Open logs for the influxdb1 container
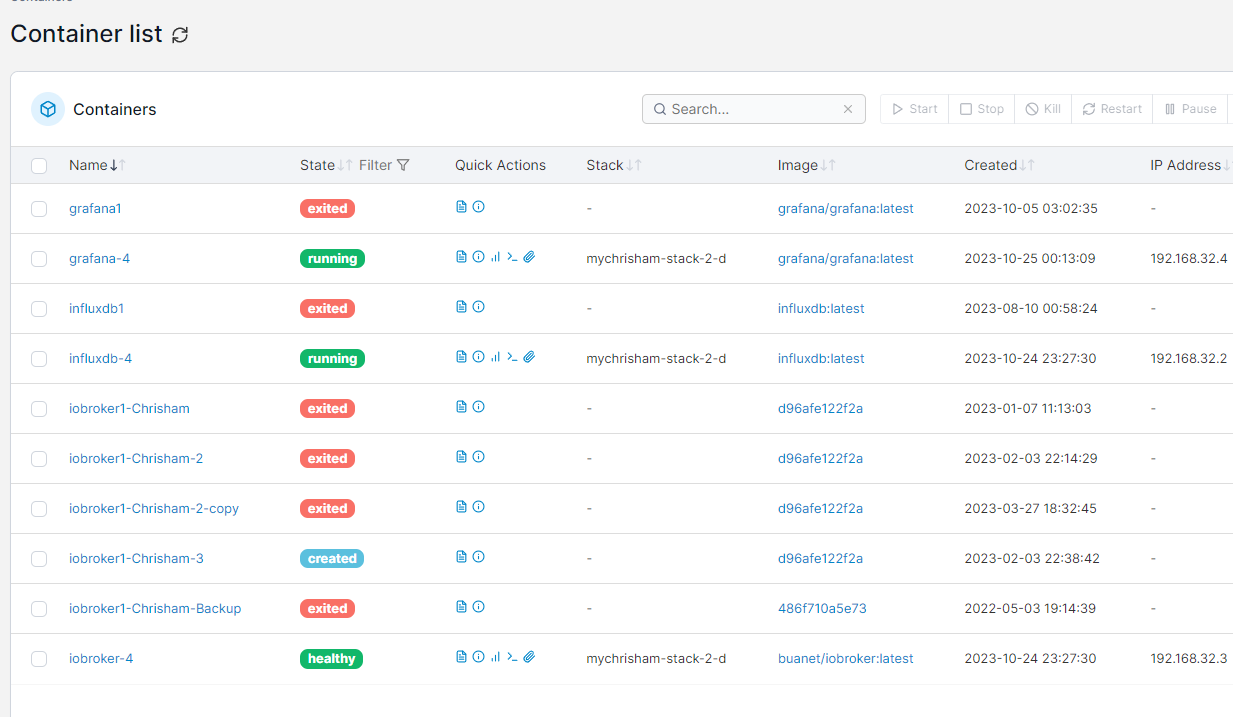The height and width of the screenshot is (717, 1233). pos(461,307)
